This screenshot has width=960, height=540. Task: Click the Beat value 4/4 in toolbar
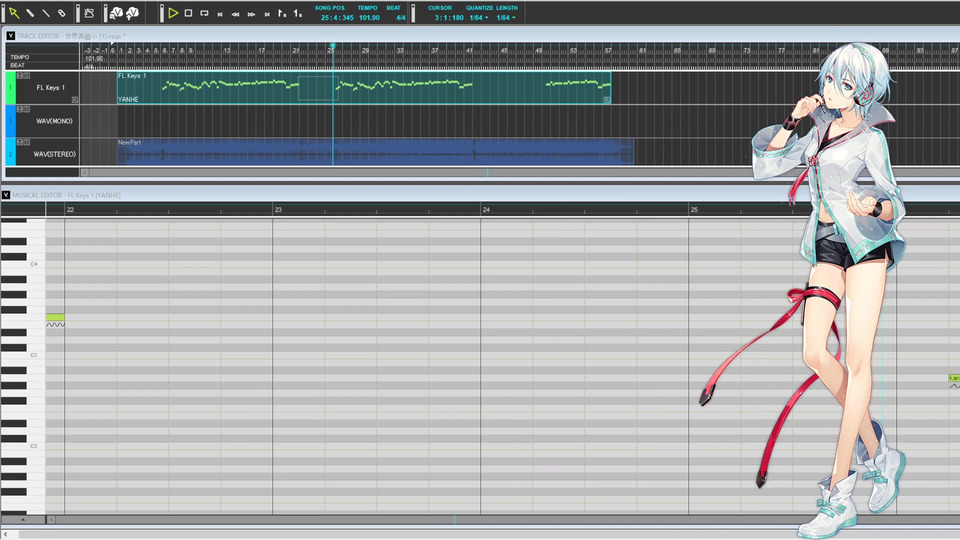[400, 18]
